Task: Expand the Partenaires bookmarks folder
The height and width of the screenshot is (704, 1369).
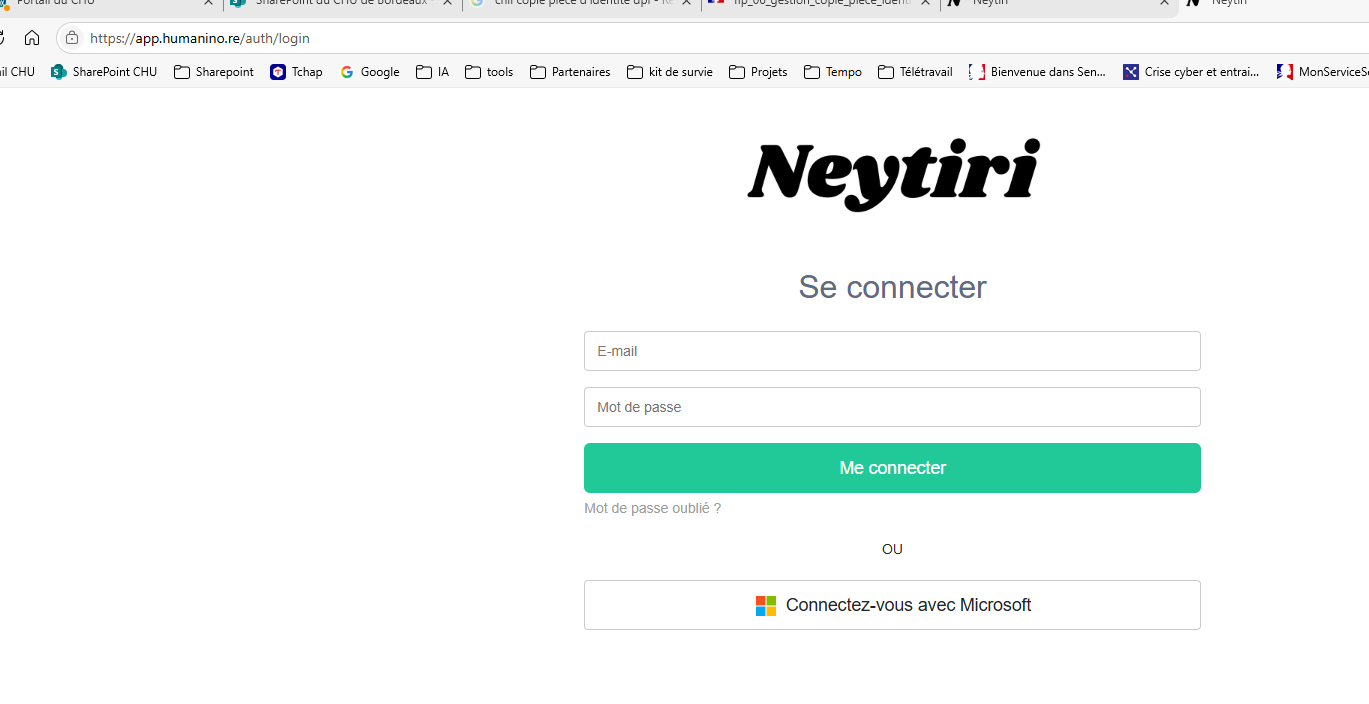Action: click(x=570, y=72)
